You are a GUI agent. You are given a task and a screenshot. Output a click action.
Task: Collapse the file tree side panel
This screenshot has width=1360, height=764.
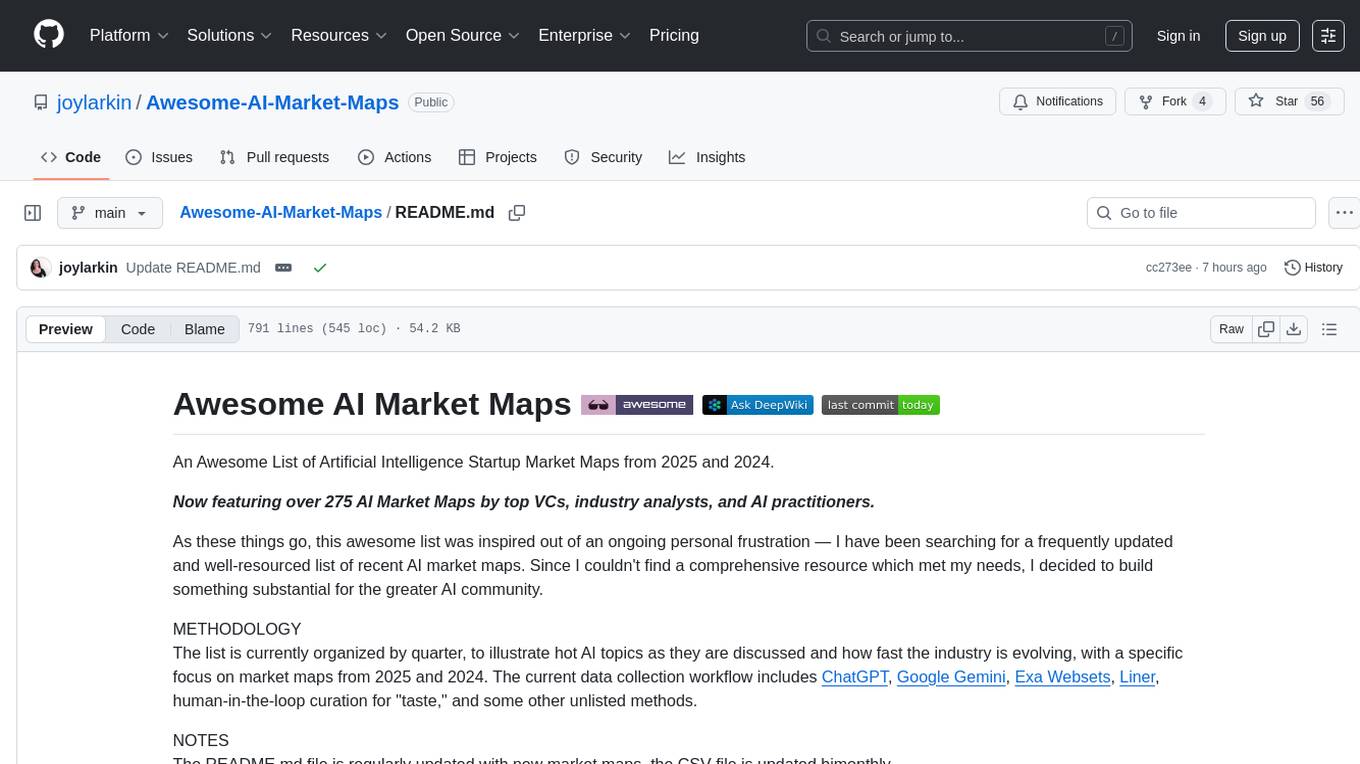33,213
